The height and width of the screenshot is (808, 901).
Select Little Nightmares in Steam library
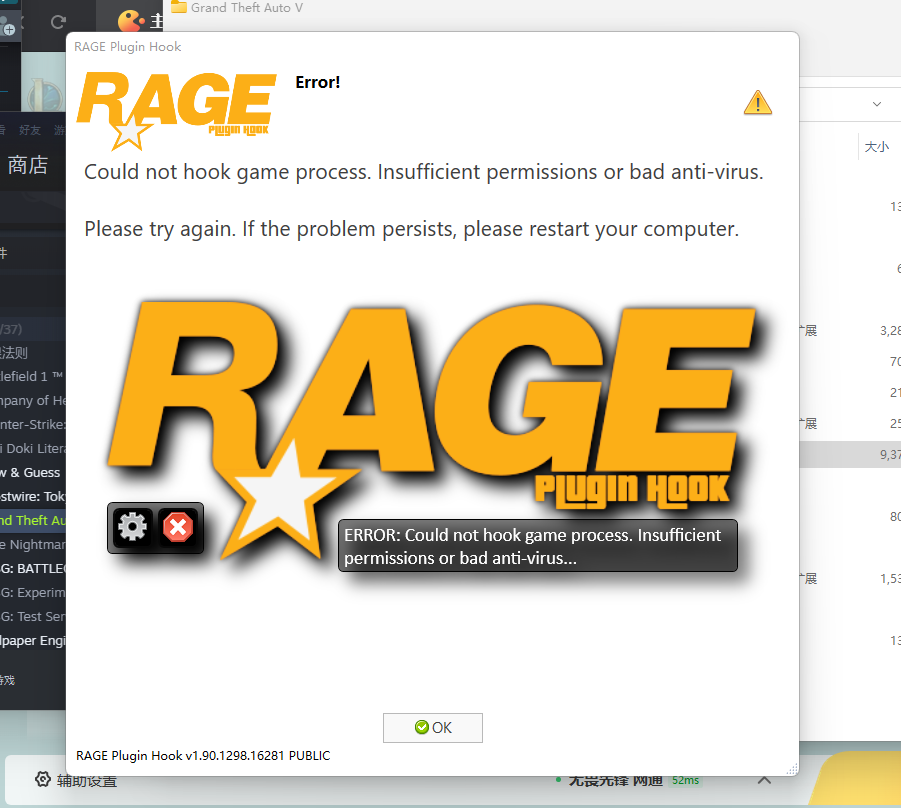33,544
